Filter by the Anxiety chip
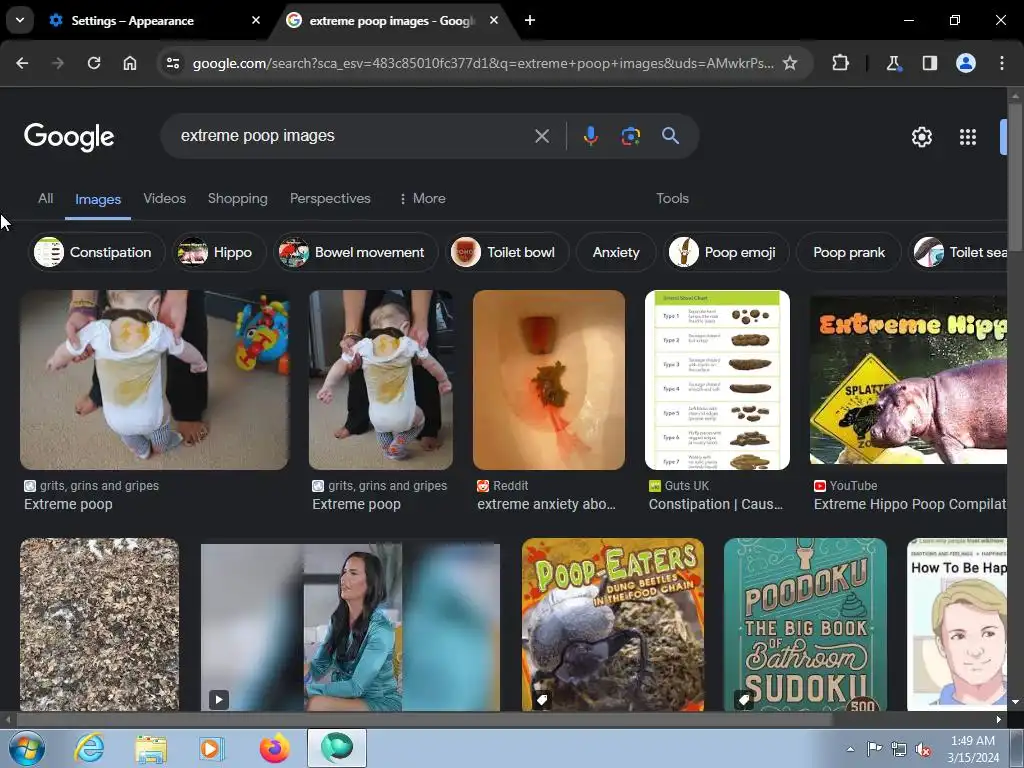Screen dimensions: 1024x768 coord(615,252)
